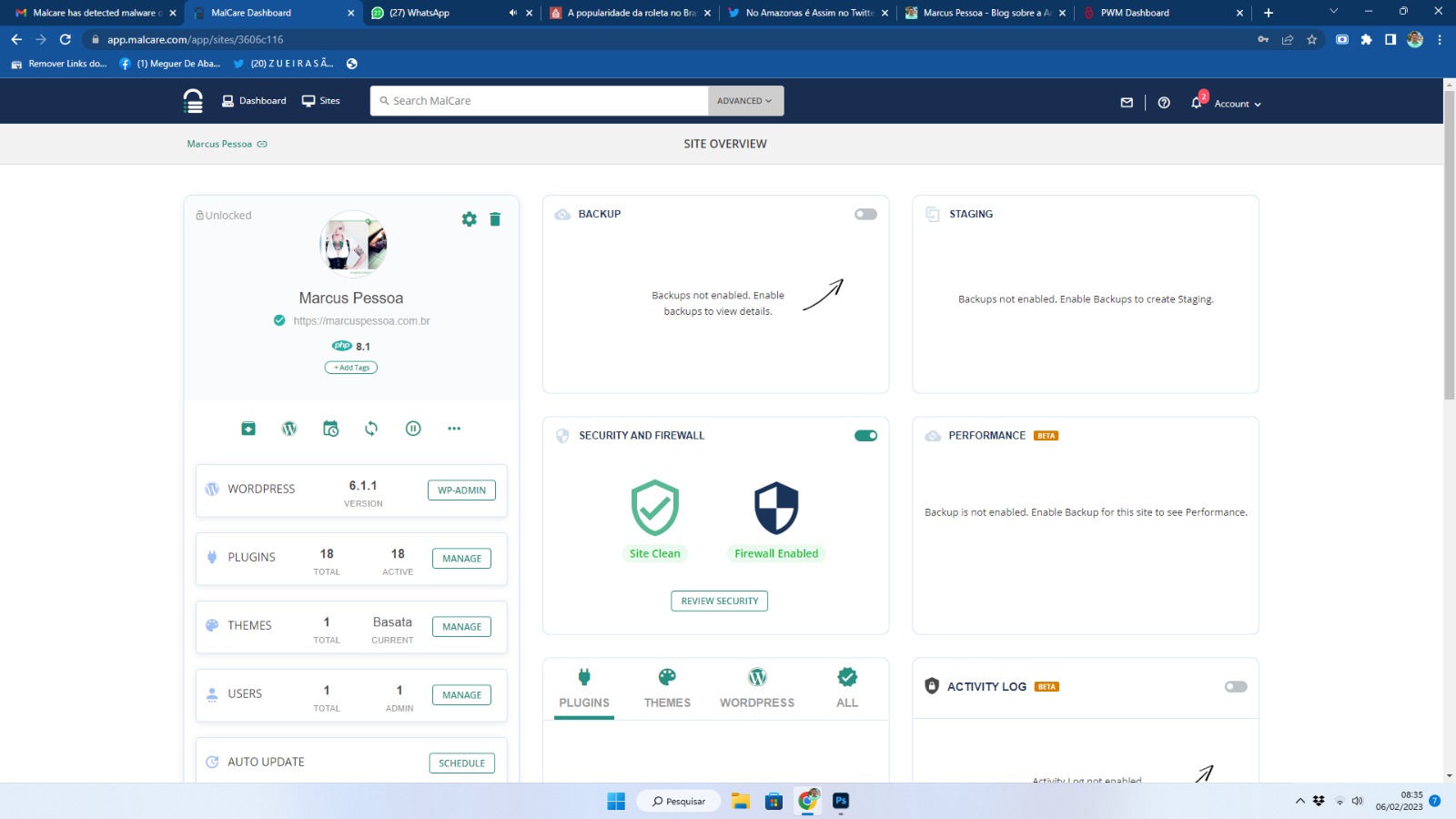1456x819 pixels.
Task: Click Manage button for Plugins
Action: coord(461,559)
